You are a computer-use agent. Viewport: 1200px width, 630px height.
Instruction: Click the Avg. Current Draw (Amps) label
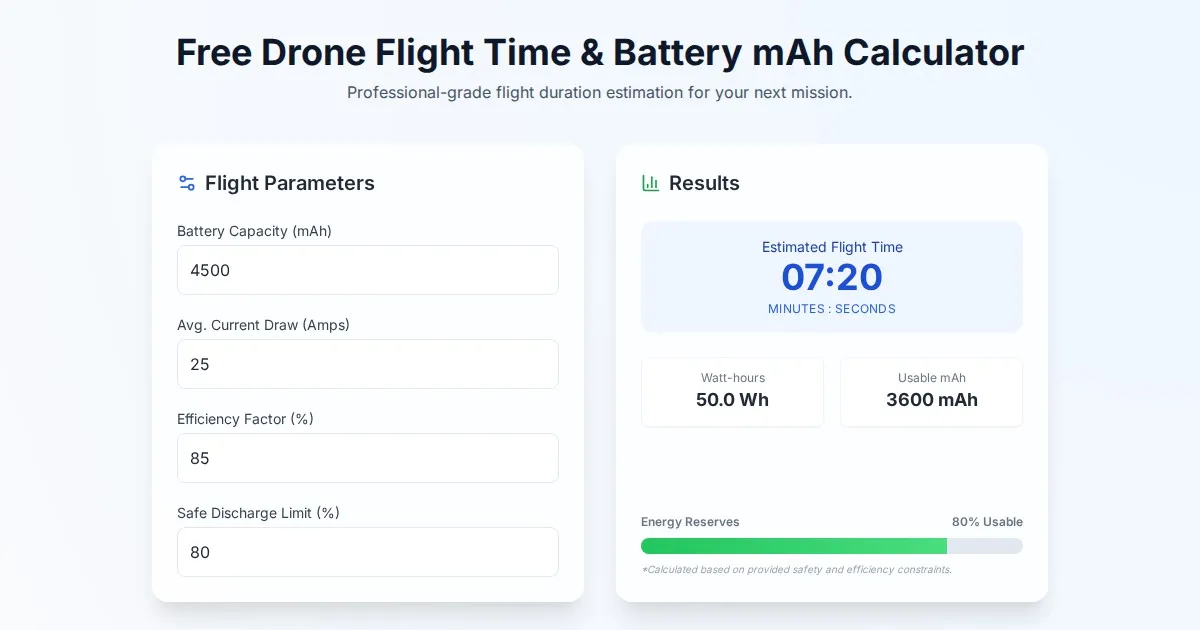pyautogui.click(x=263, y=325)
